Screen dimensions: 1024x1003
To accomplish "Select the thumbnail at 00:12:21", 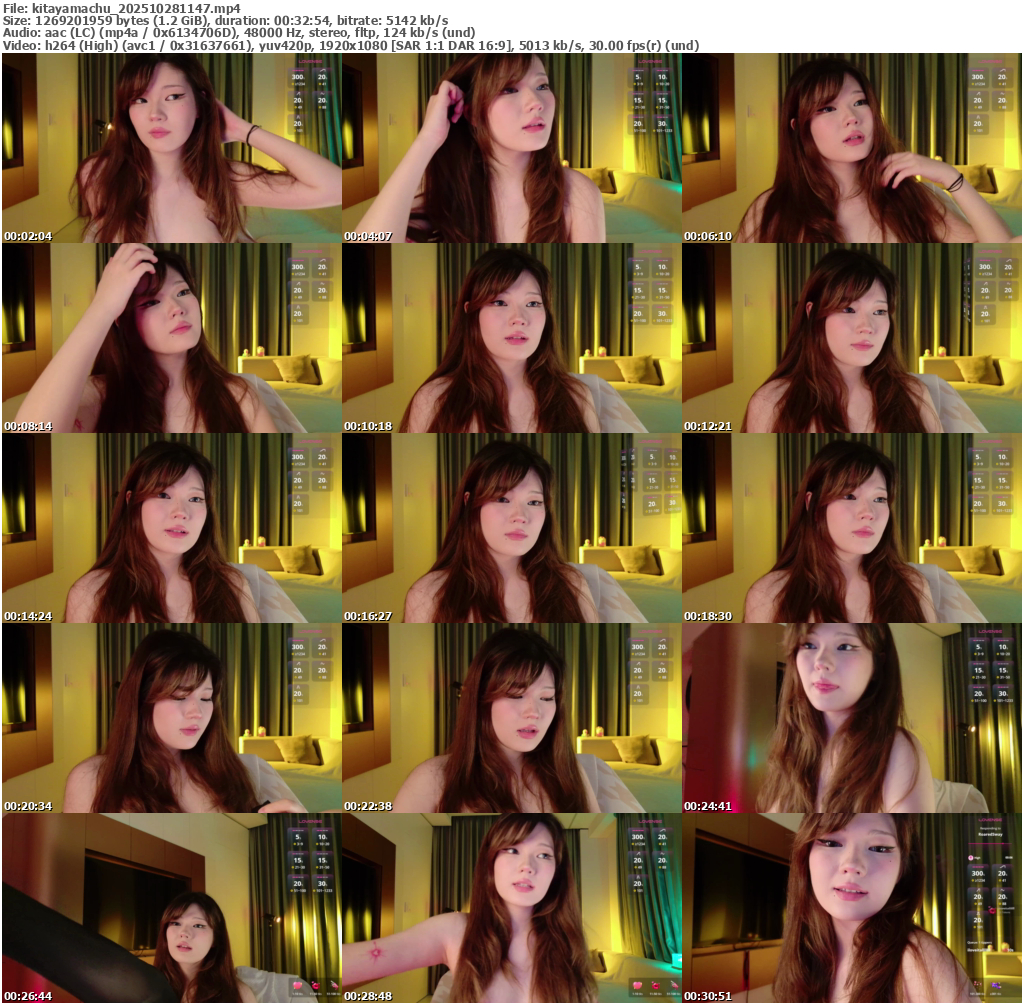I will point(851,338).
